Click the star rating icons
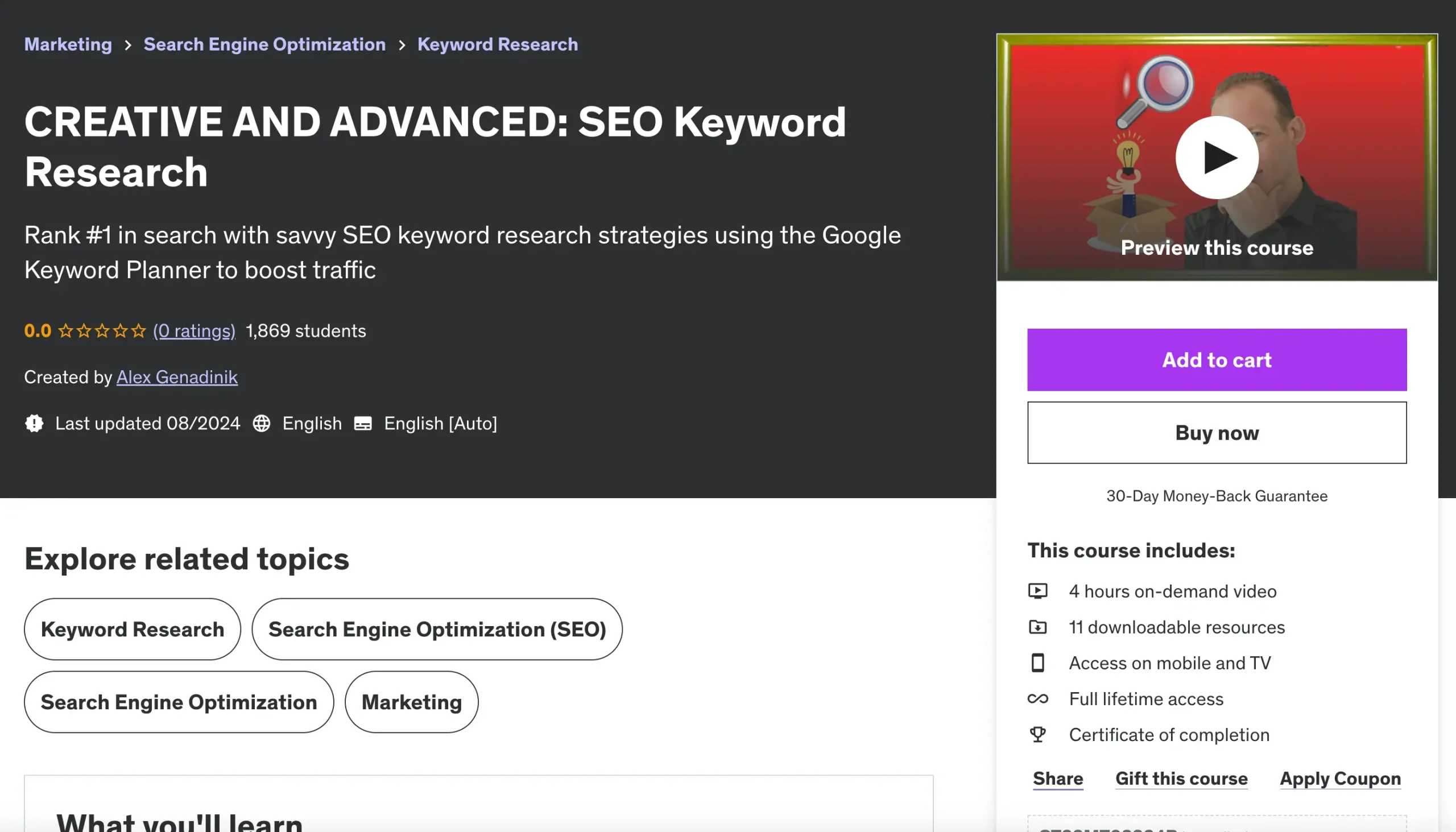This screenshot has height=832, width=1456. [102, 331]
